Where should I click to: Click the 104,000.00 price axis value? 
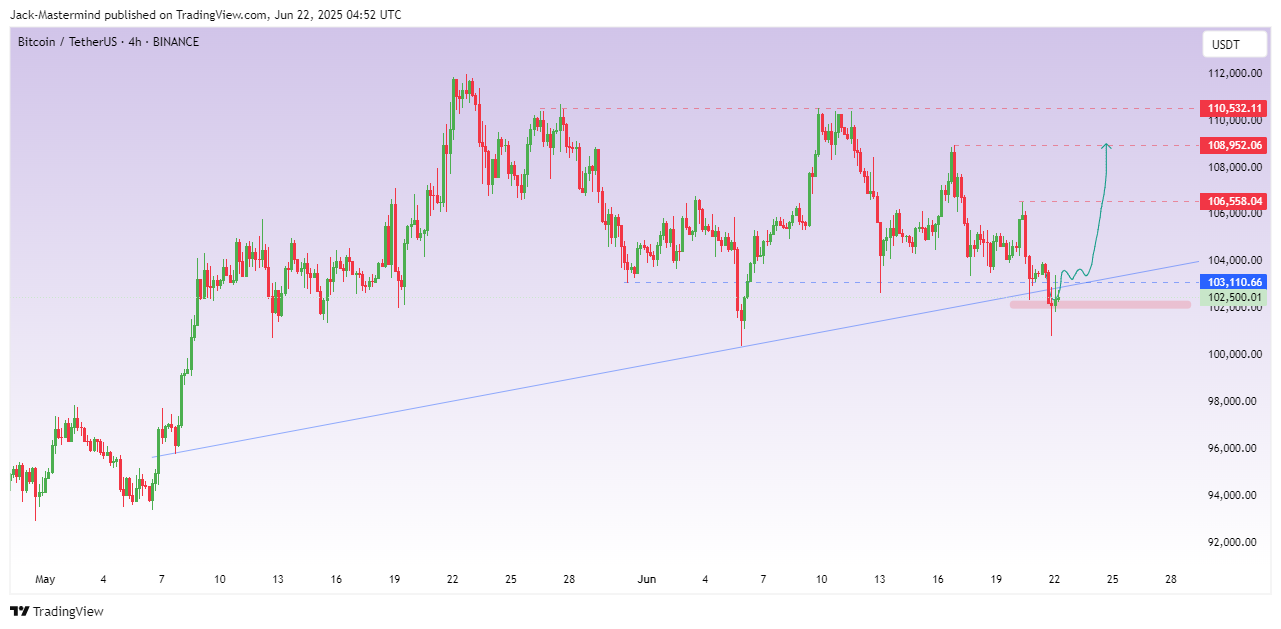pos(1236,261)
